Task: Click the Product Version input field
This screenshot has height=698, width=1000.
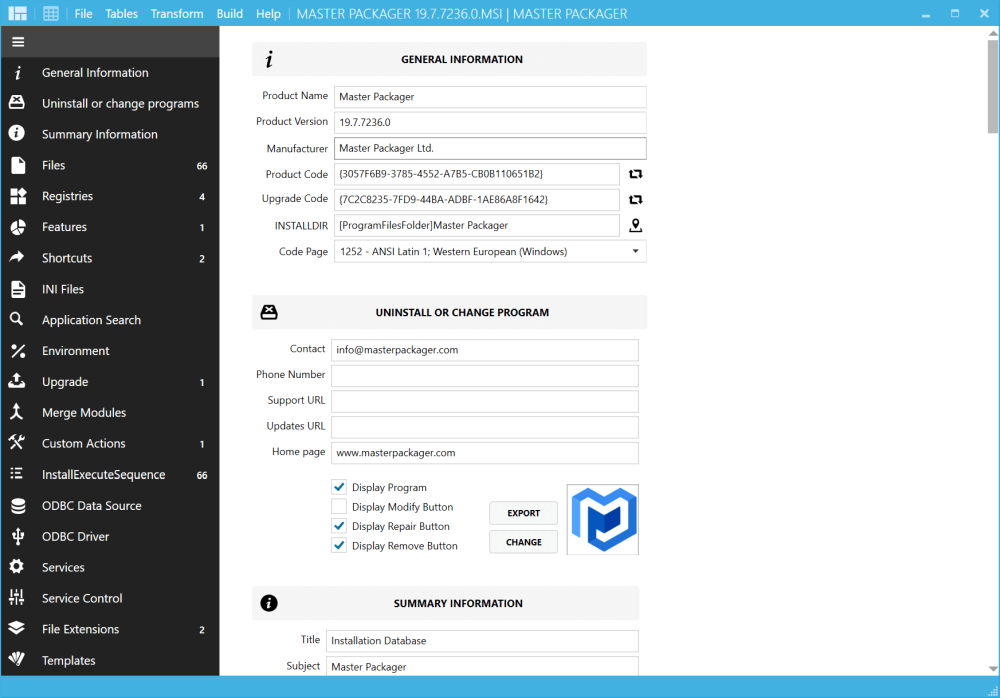Action: click(490, 123)
